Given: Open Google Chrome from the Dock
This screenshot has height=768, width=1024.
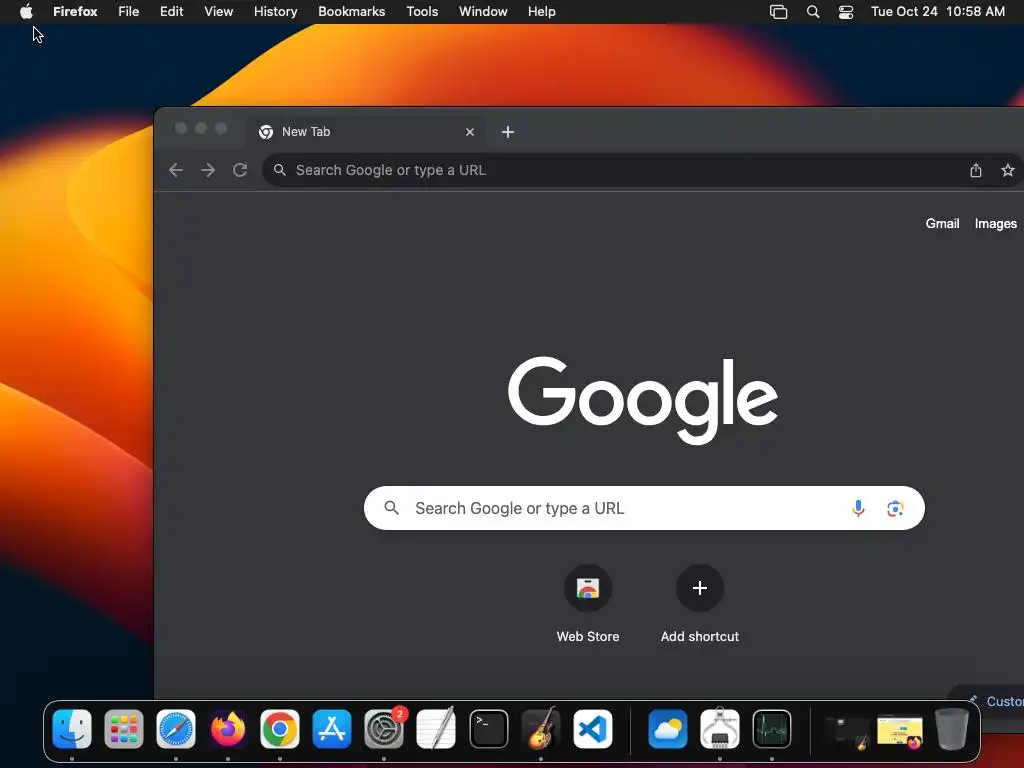Looking at the screenshot, I should click(x=280, y=729).
